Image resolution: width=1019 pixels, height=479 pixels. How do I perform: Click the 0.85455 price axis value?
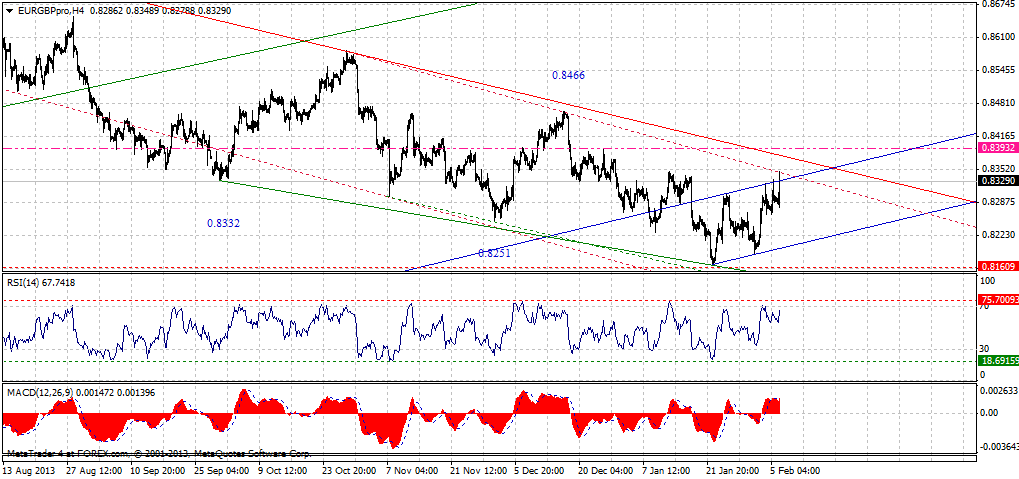pos(998,70)
